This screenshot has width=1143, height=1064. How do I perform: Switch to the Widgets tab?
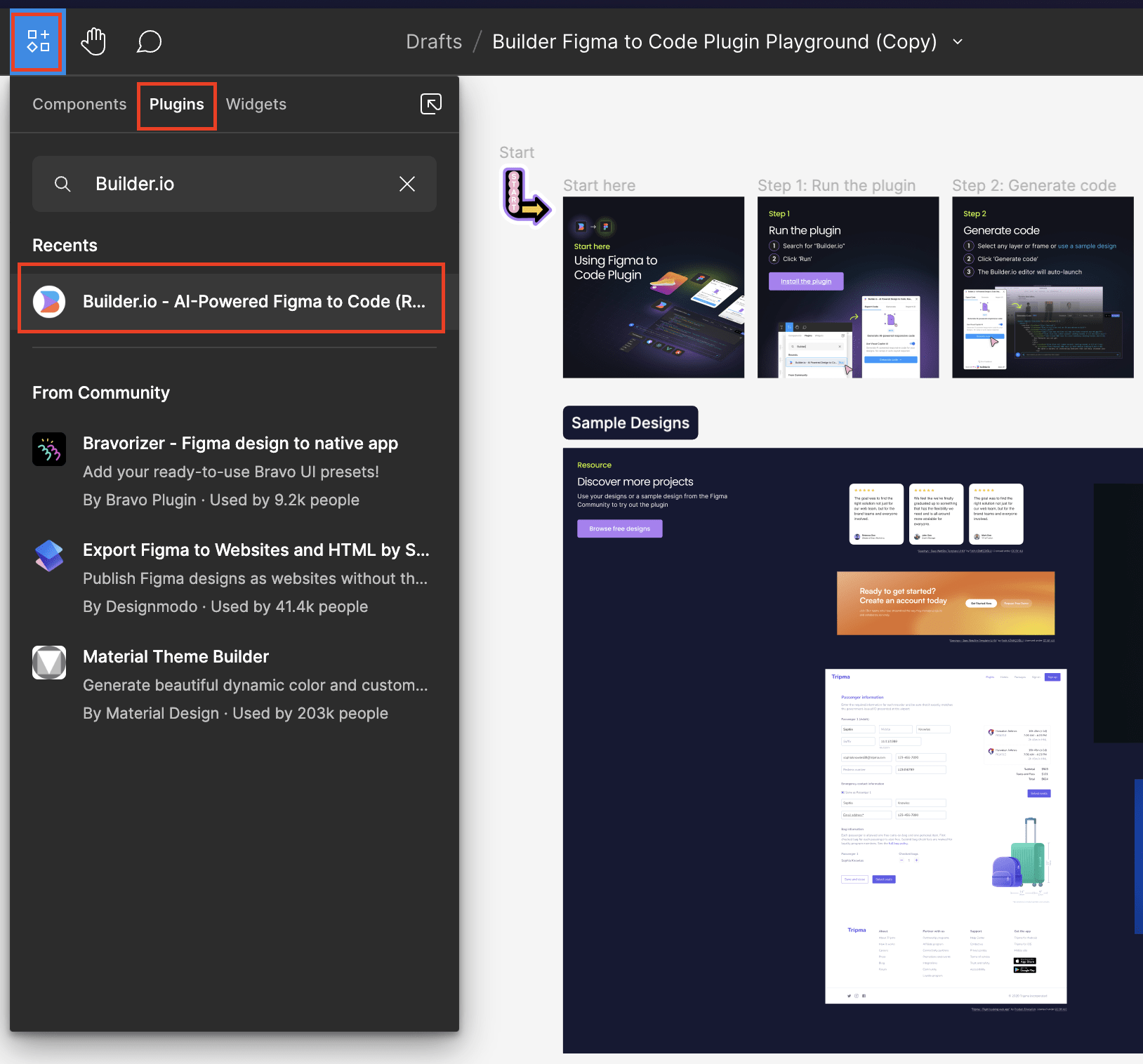tap(256, 104)
